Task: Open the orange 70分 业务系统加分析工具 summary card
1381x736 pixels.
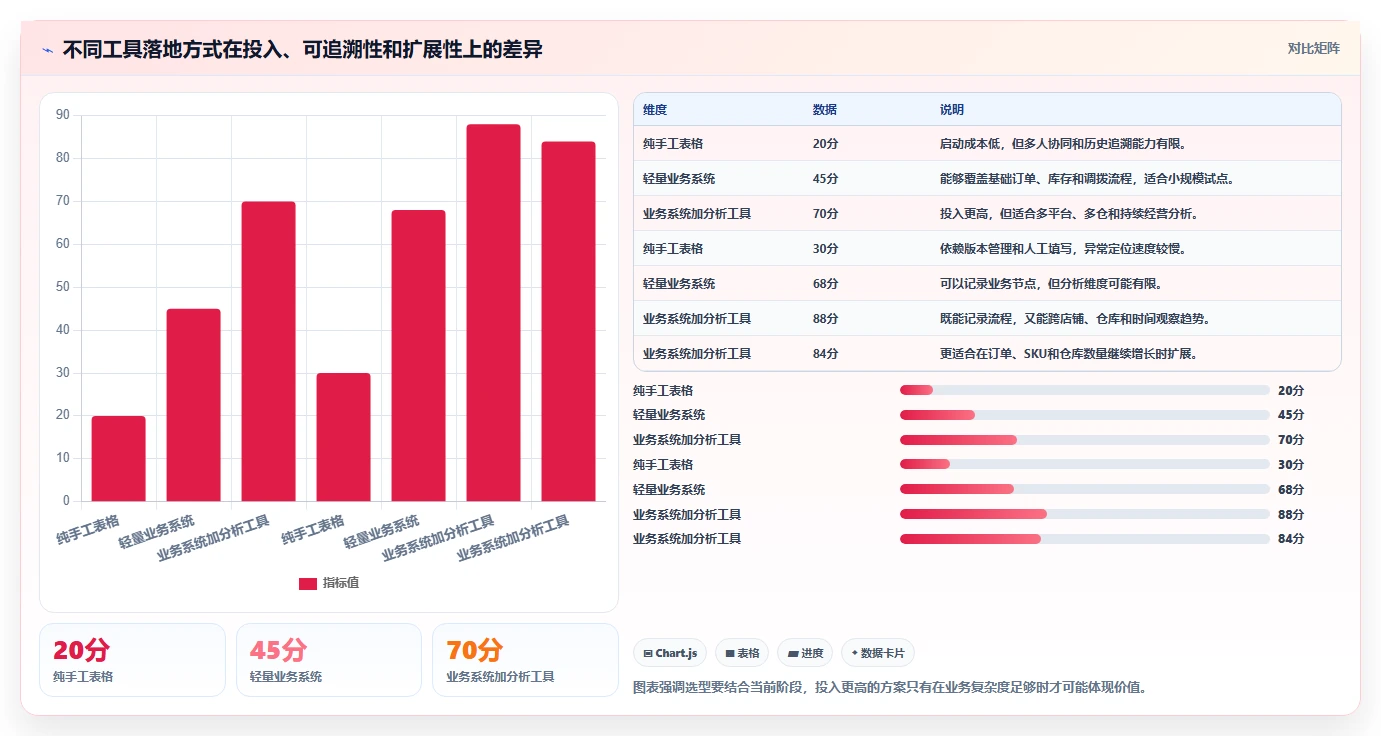Action: pyautogui.click(x=525, y=660)
